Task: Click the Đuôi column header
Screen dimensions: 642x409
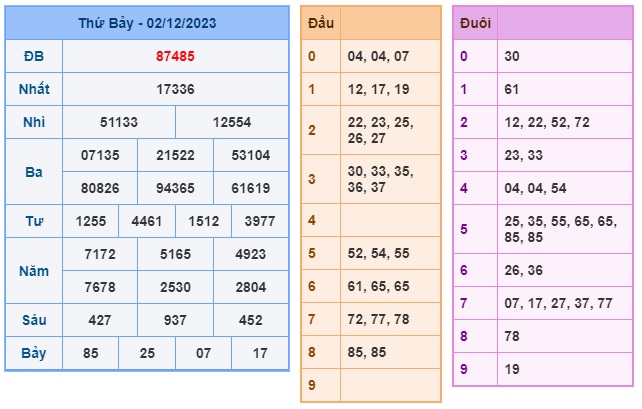Action: click(475, 23)
